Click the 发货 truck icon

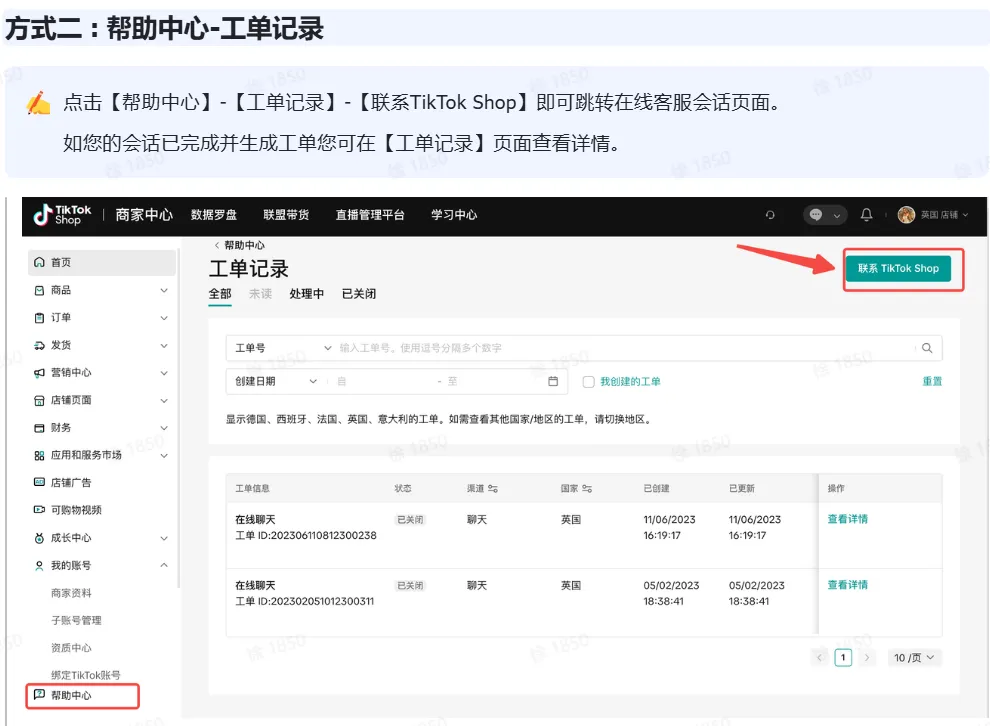pyautogui.click(x=39, y=345)
